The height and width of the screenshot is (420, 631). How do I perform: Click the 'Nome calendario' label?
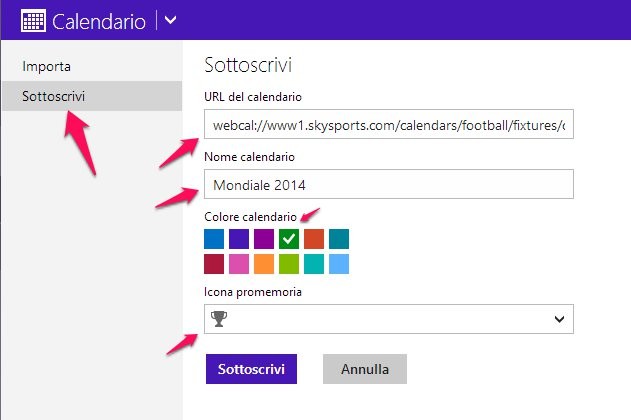coord(250,157)
